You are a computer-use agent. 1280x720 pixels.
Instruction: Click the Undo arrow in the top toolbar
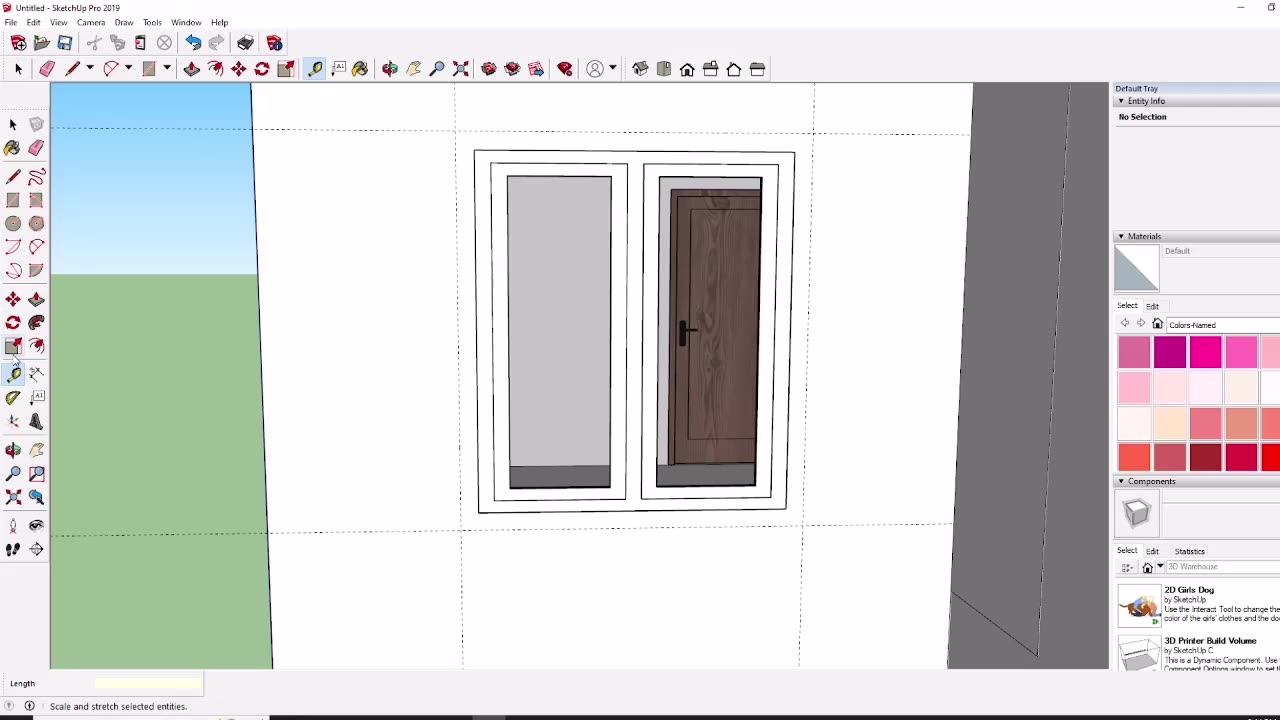coord(193,43)
